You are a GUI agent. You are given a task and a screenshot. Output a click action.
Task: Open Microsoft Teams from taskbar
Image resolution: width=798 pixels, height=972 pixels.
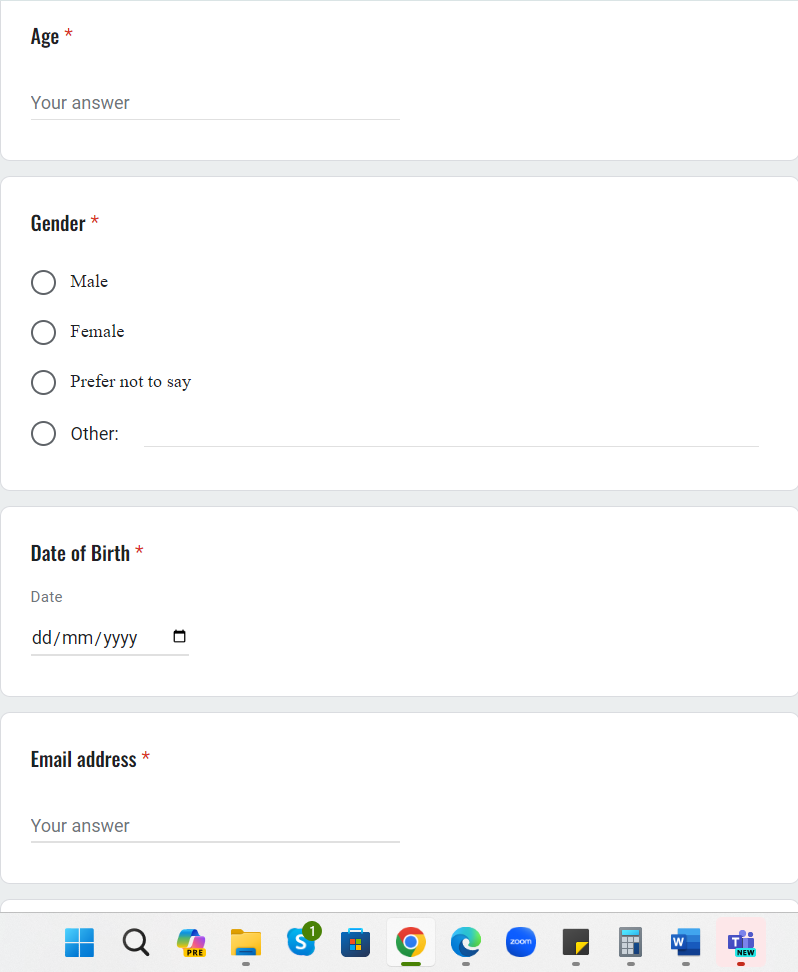(741, 942)
